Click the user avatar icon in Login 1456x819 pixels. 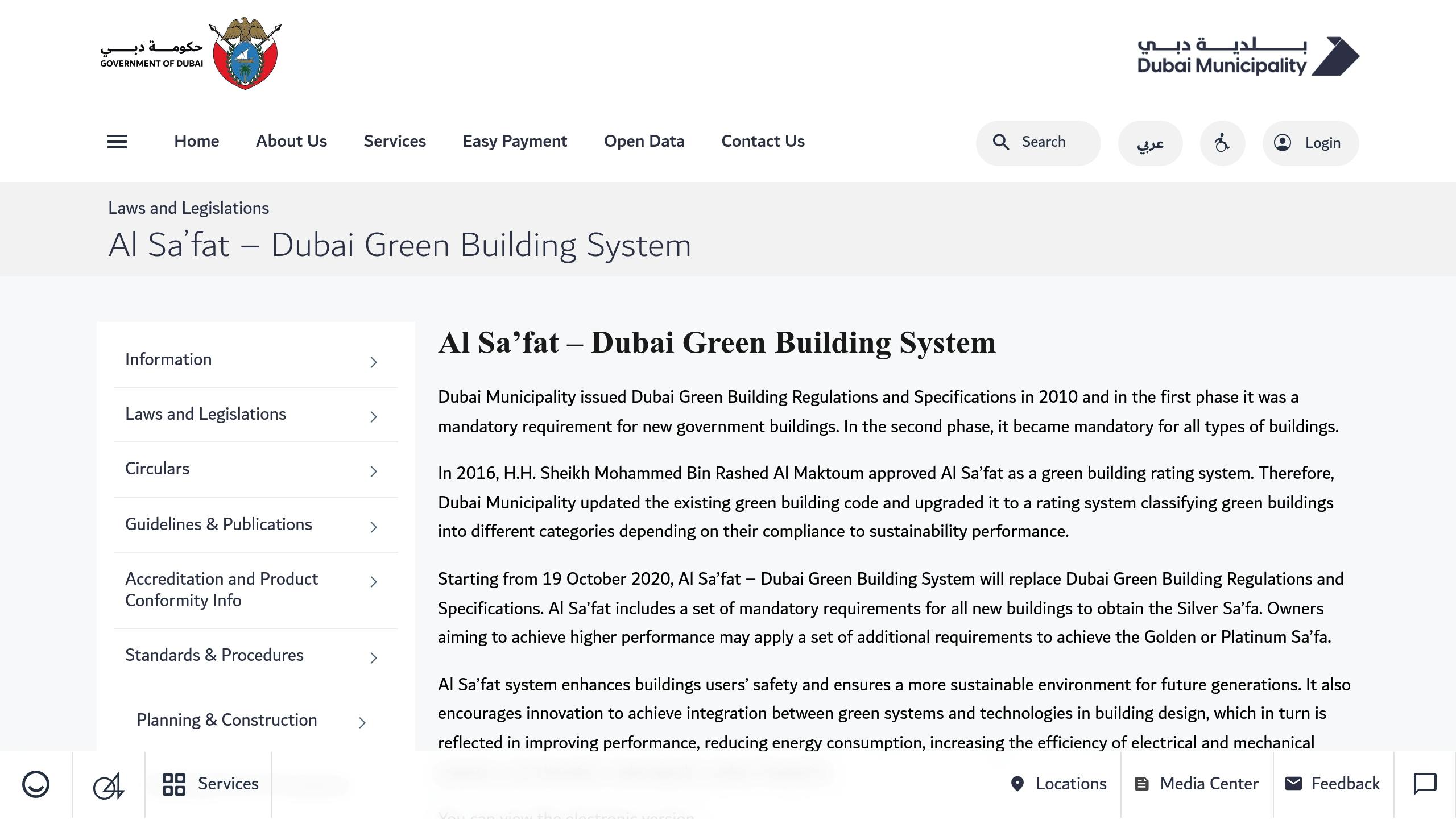[1283, 143]
